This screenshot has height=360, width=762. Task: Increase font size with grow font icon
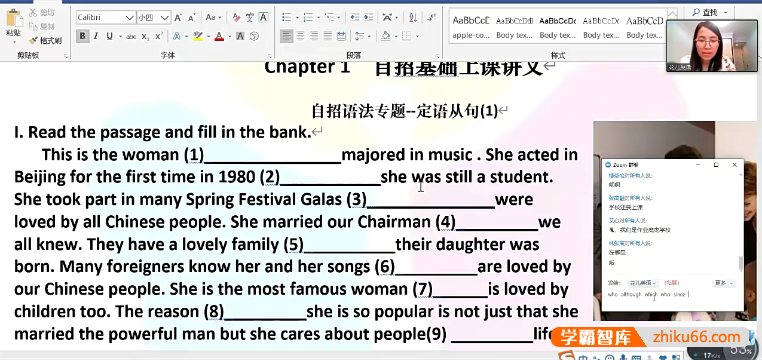pos(178,18)
